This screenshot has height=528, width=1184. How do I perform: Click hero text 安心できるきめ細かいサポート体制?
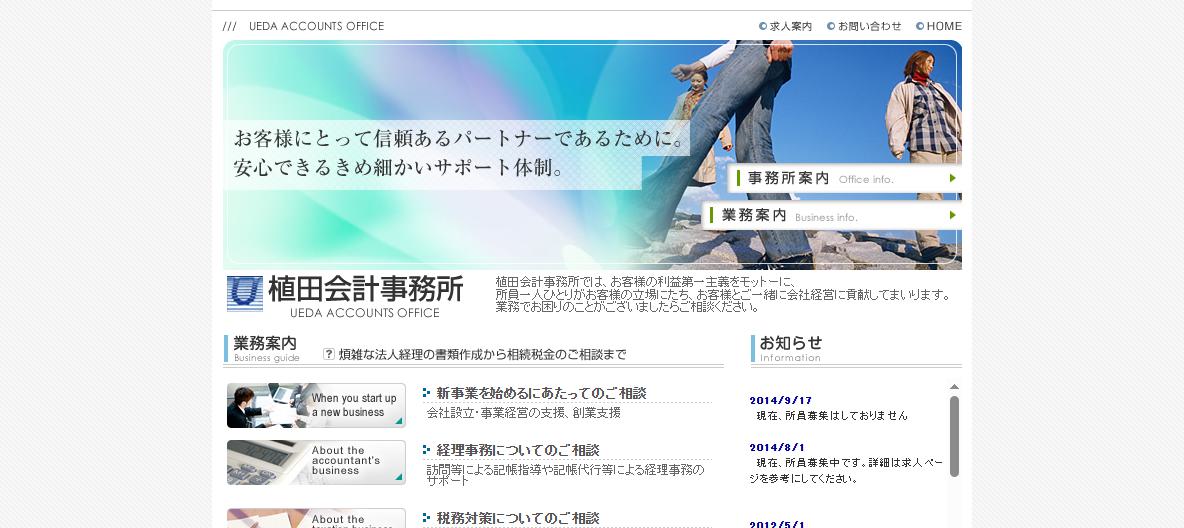click(399, 168)
